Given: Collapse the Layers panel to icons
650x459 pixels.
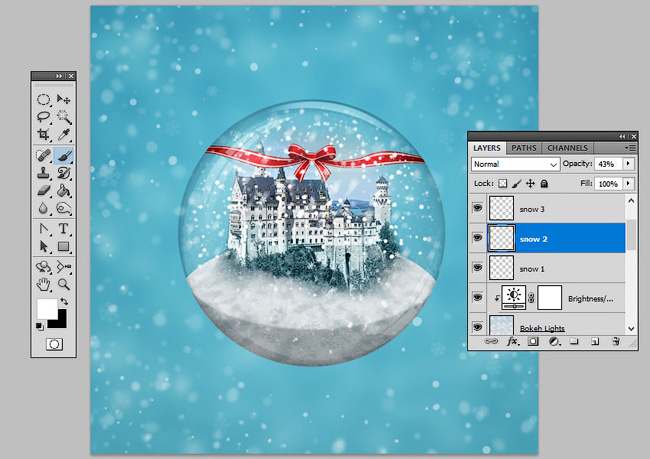Looking at the screenshot, I should (622, 136).
